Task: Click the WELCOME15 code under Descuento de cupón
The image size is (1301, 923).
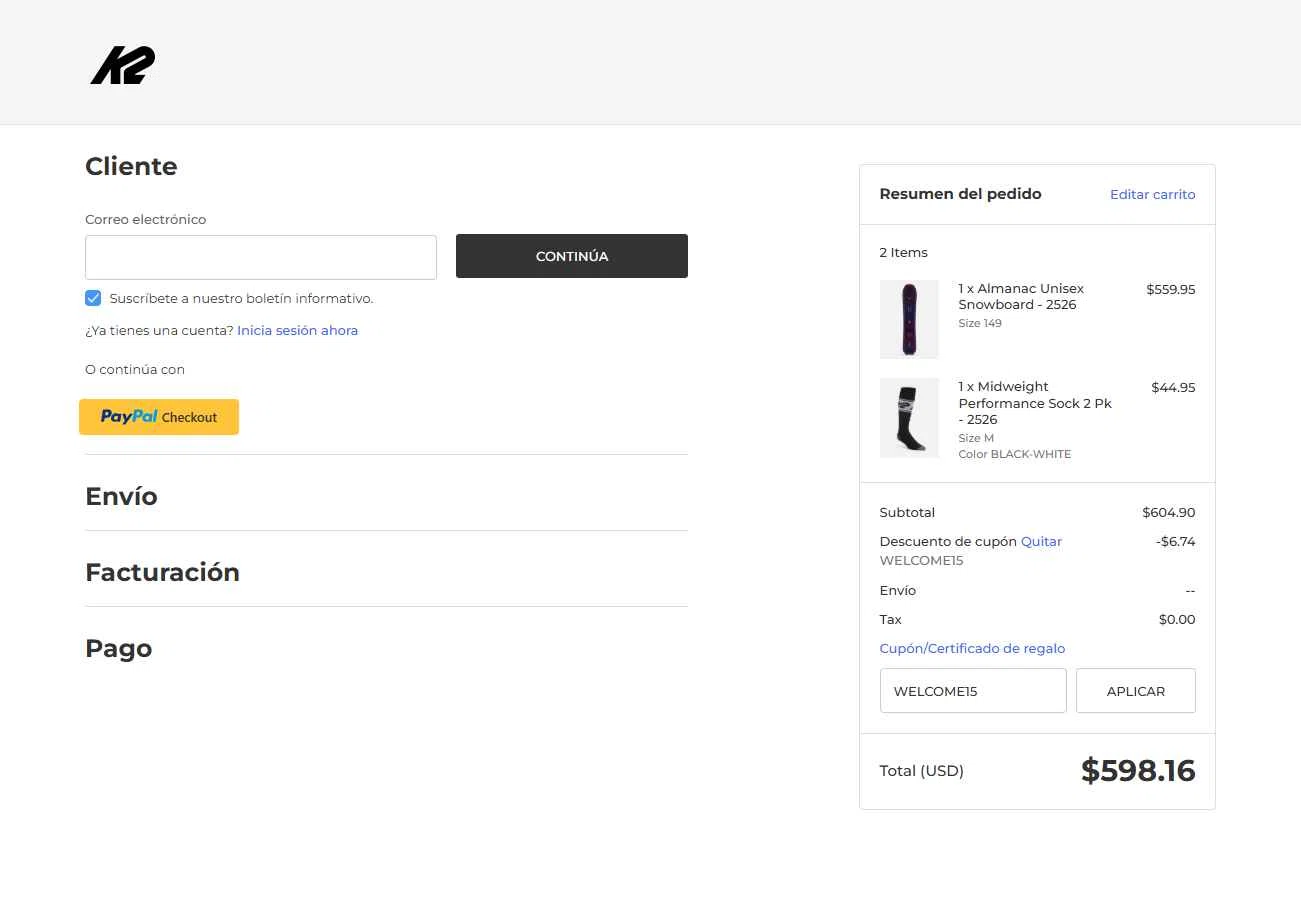Action: 921,560
